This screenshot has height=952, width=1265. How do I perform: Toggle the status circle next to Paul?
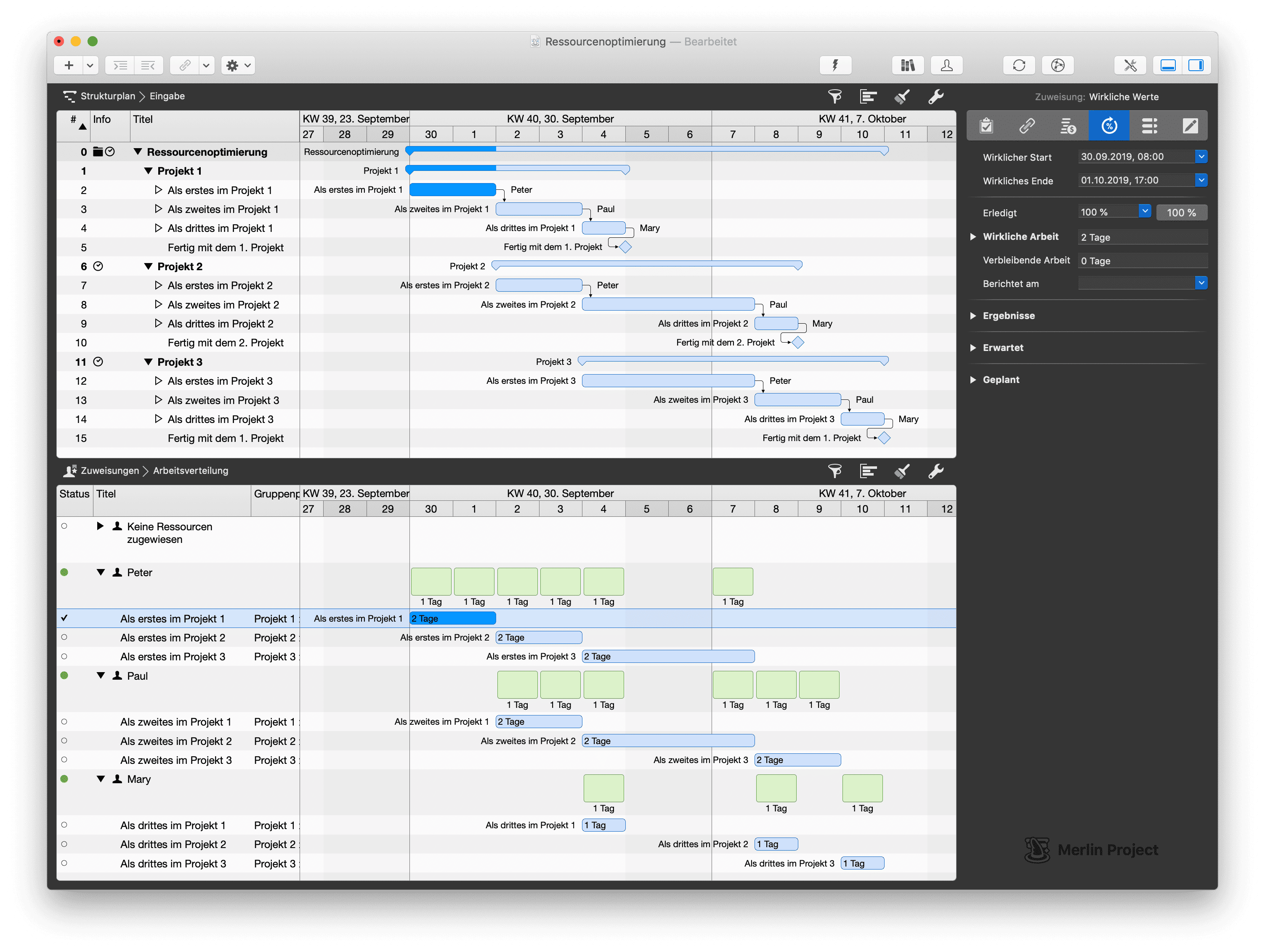click(64, 675)
